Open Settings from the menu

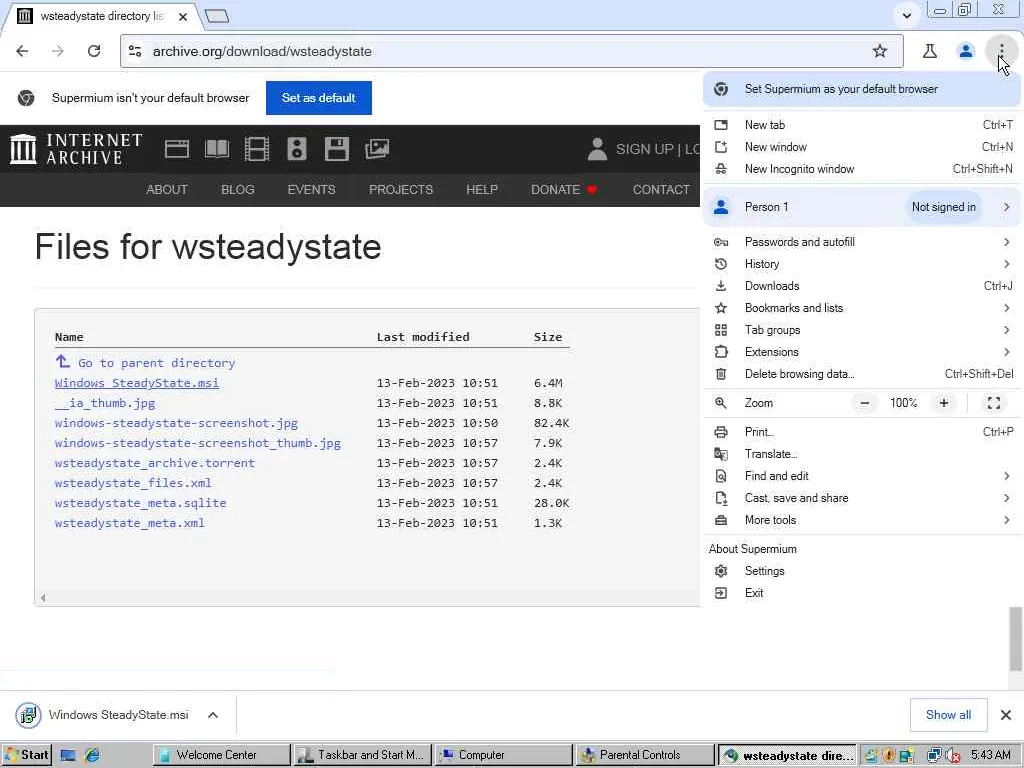(862, 571)
